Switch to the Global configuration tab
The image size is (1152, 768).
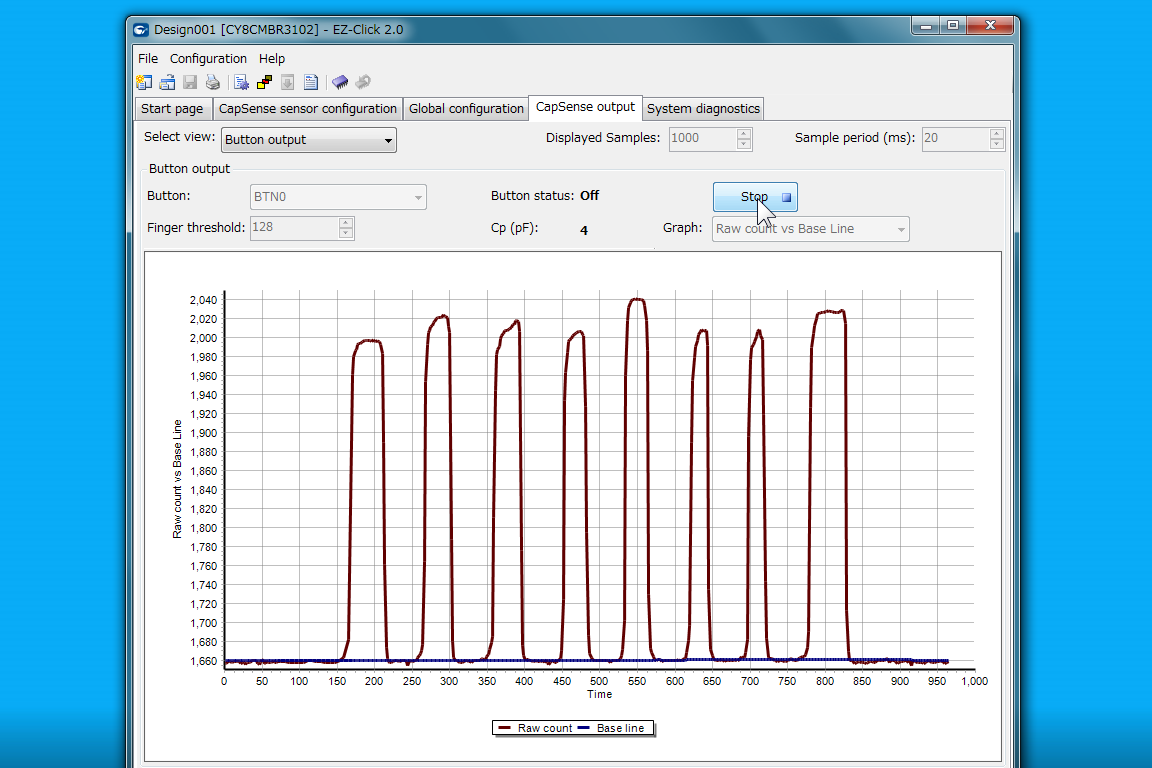coord(466,109)
